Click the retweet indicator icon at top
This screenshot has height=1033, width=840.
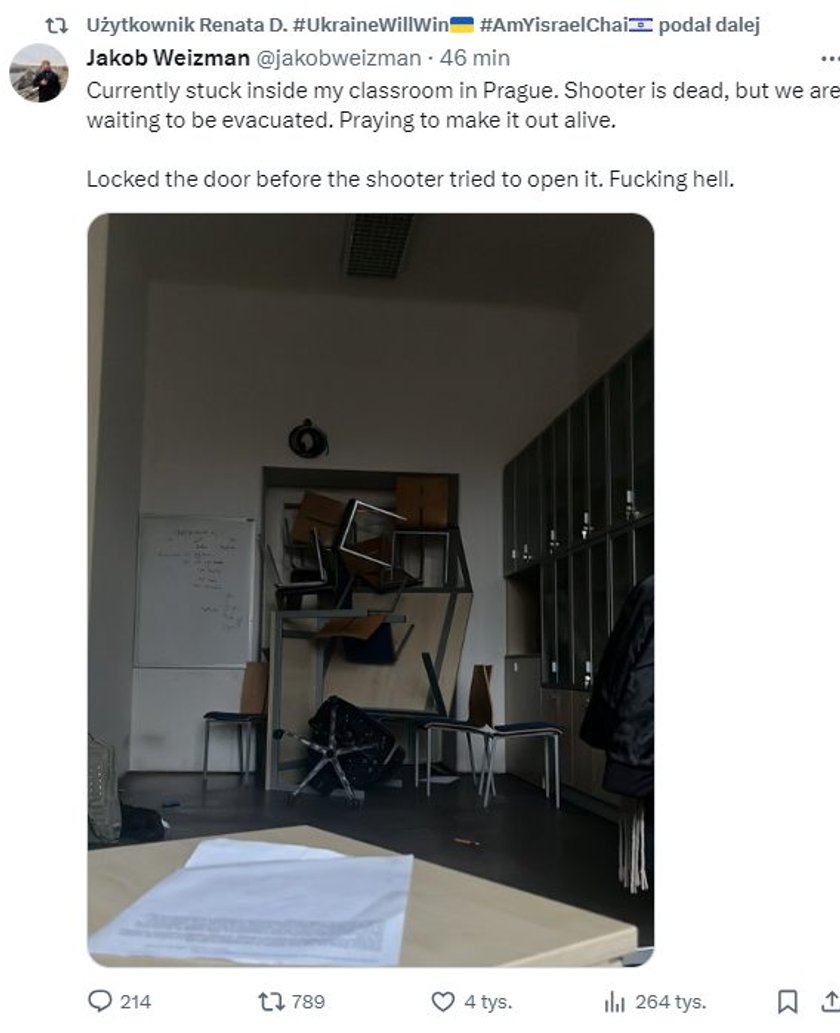[56, 26]
